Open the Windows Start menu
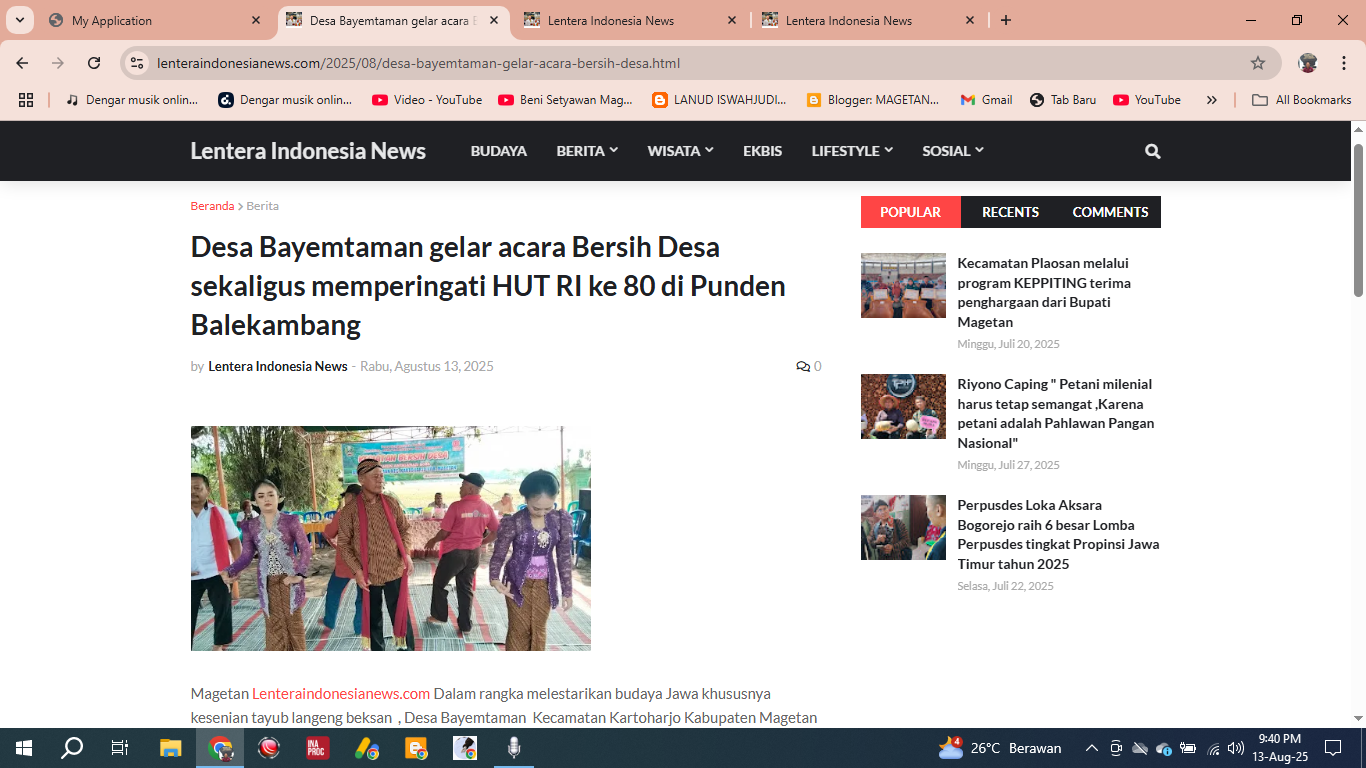Viewport: 1366px width, 768px height. (x=24, y=748)
